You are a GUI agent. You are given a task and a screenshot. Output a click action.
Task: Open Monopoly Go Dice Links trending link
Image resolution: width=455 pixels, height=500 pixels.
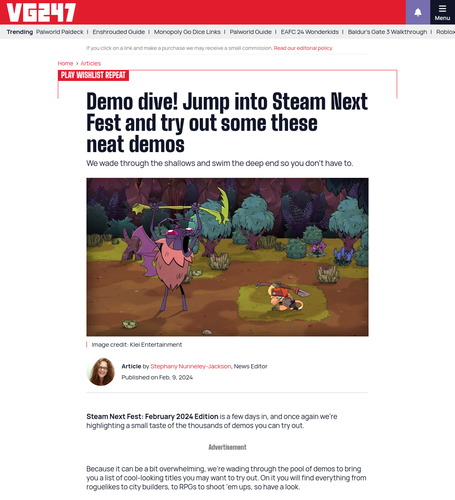pos(187,32)
